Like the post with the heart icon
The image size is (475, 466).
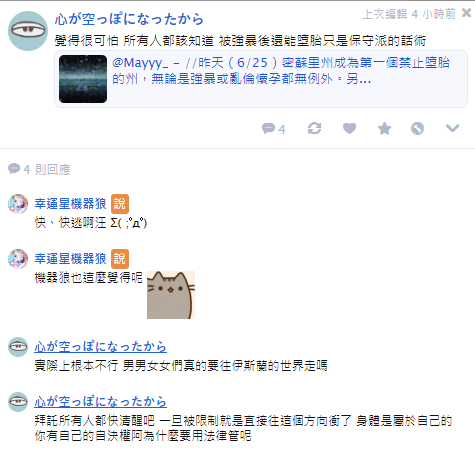pyautogui.click(x=349, y=128)
